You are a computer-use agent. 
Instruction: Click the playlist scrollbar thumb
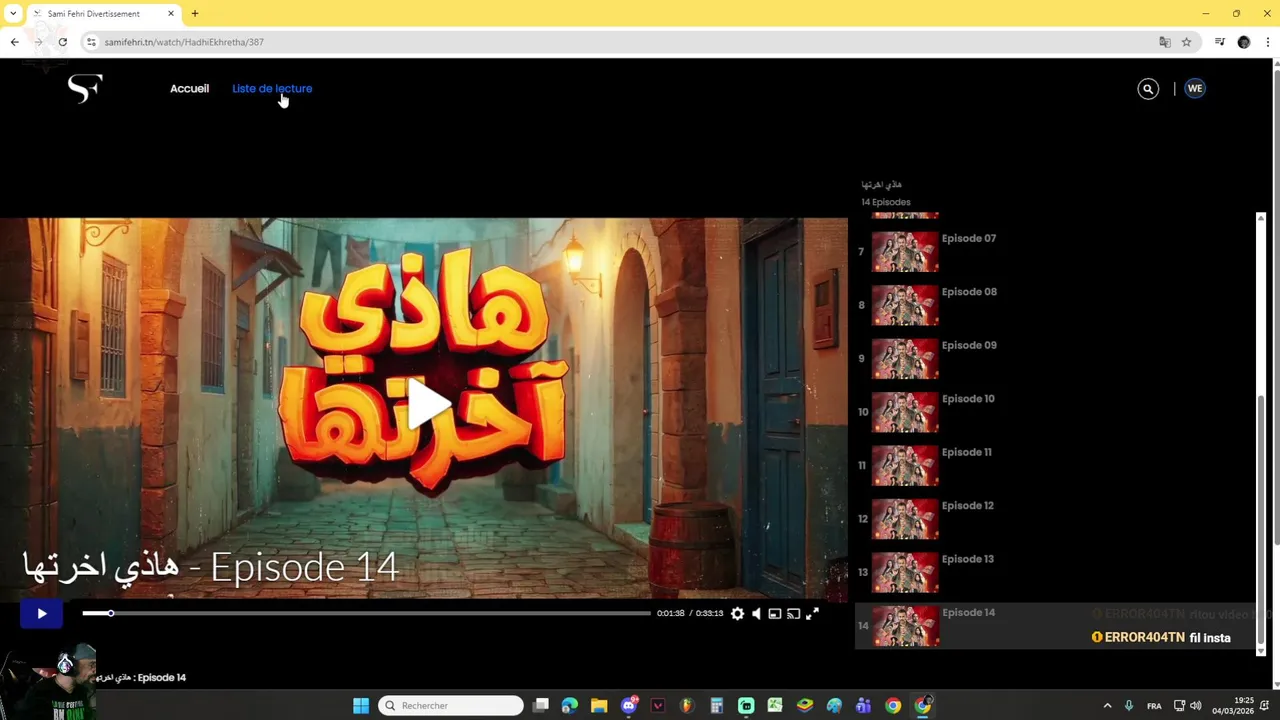(x=1260, y=519)
